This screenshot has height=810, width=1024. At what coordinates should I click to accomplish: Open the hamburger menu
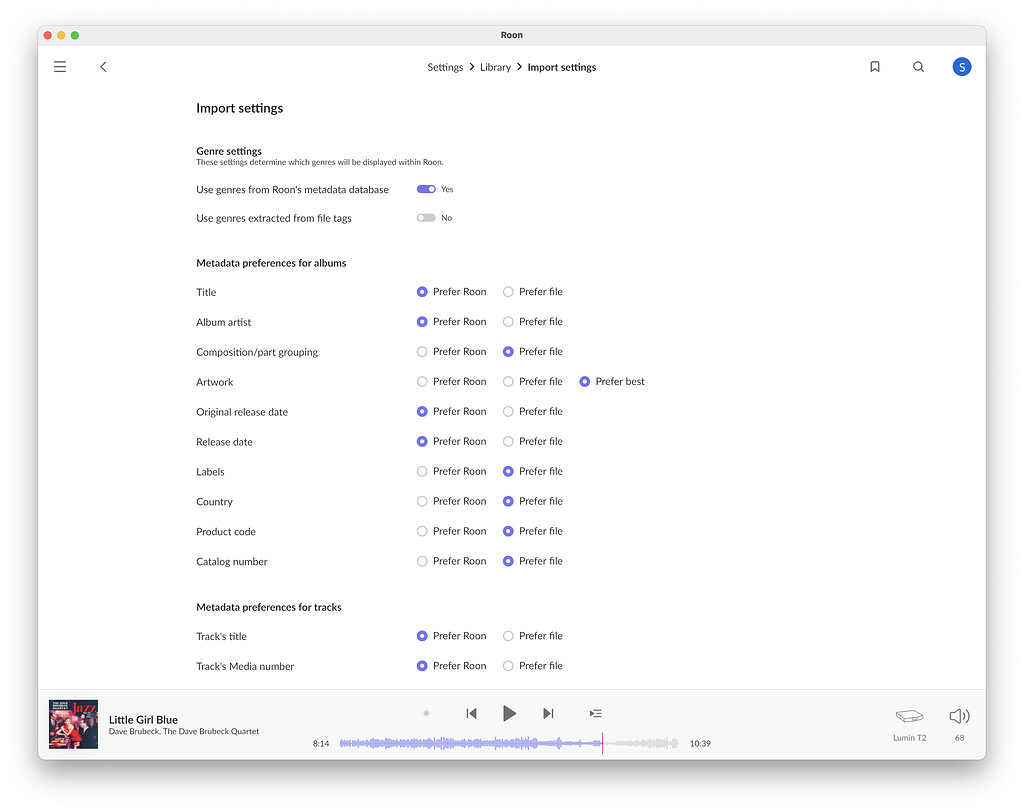click(60, 66)
